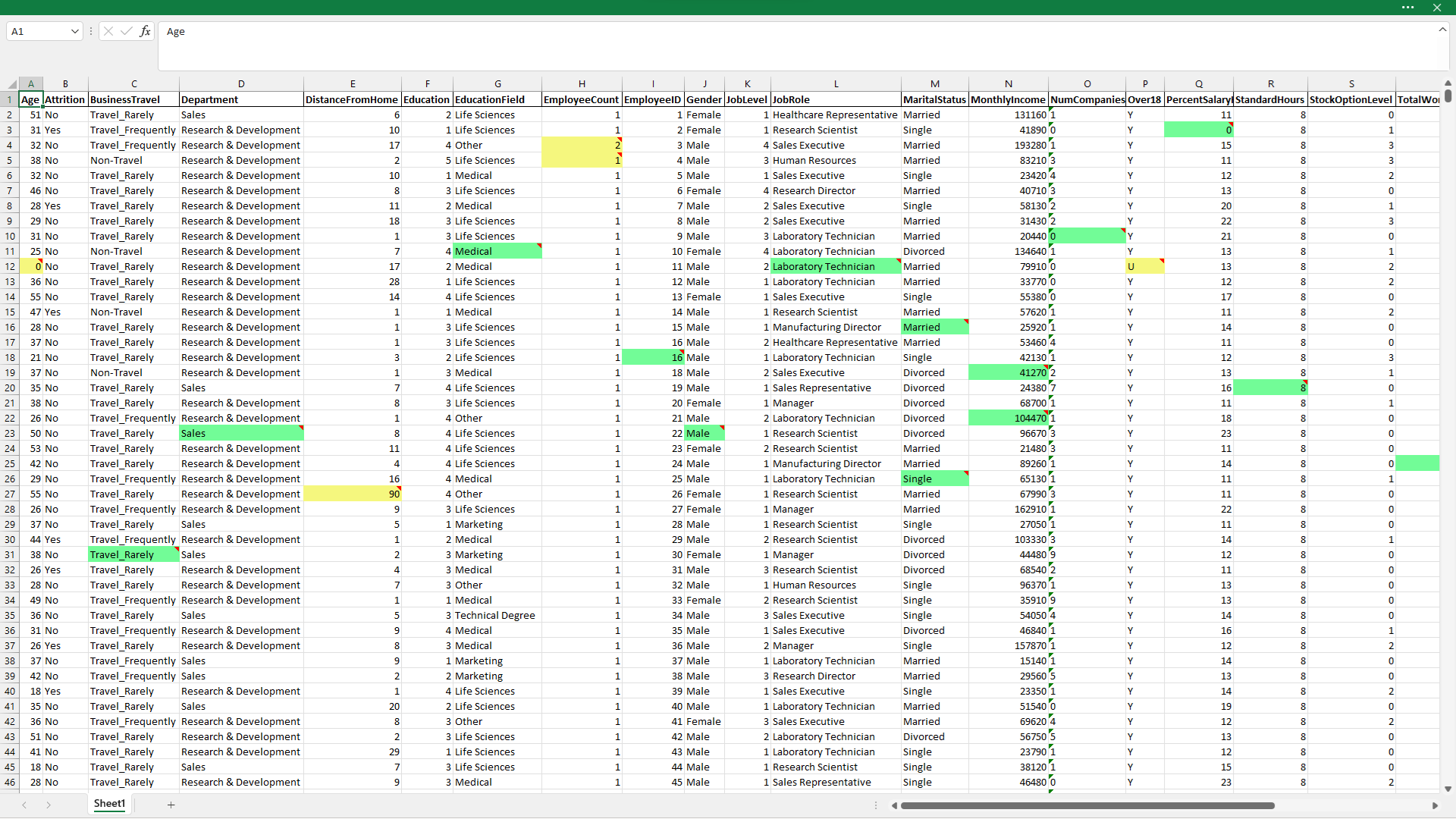Select the Sheet1 tab
1456x819 pixels.
[x=109, y=804]
